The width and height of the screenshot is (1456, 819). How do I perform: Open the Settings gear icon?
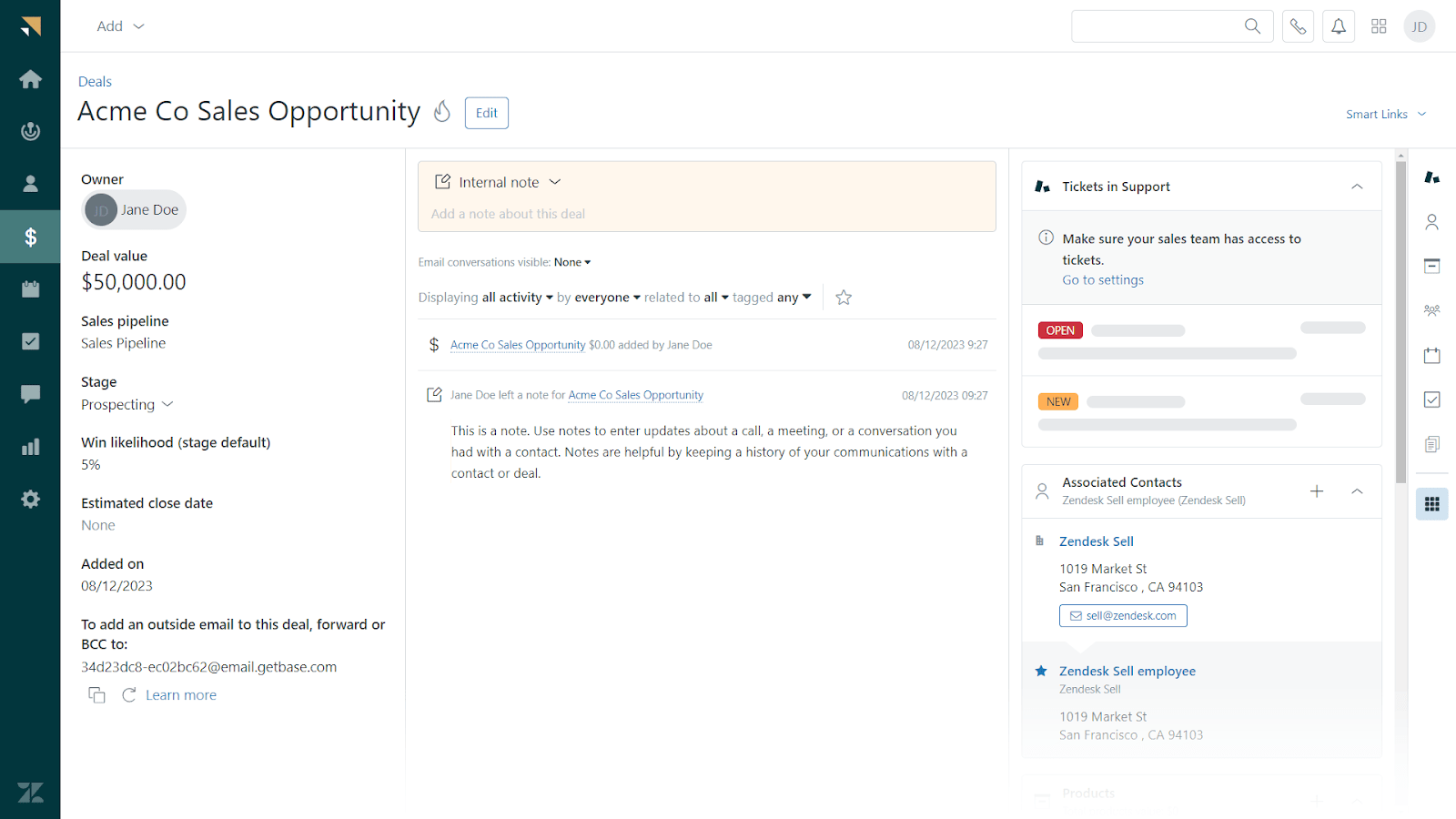[30, 498]
